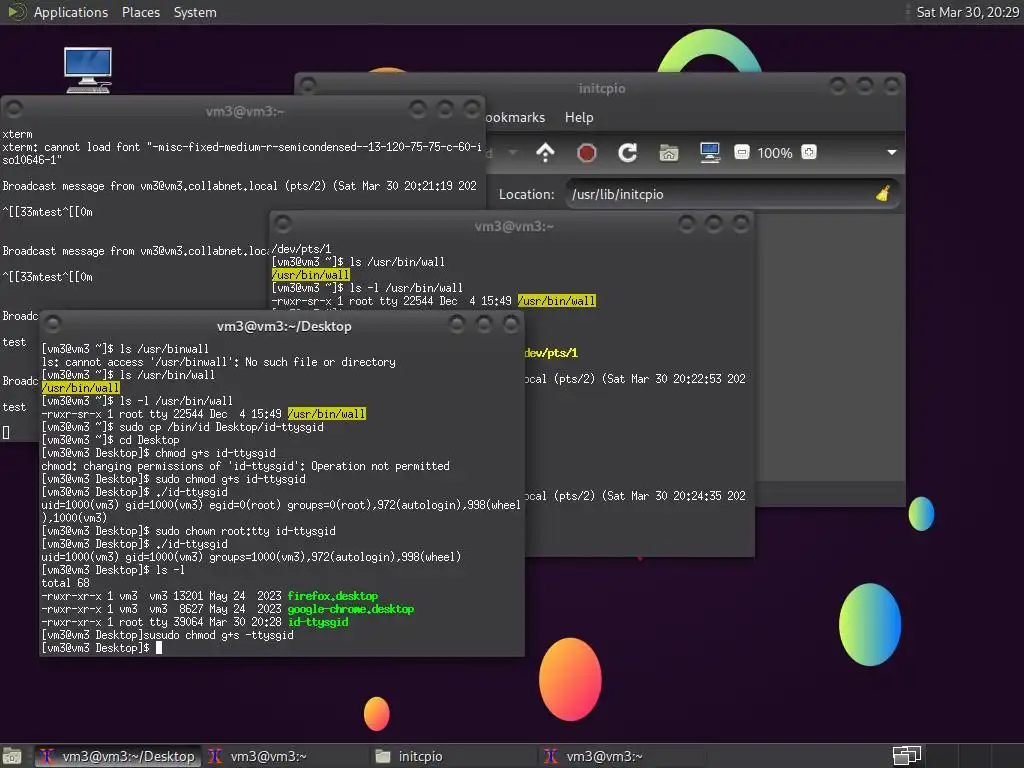The image size is (1024, 768).
Task: Clear the location field with broom icon
Action: pyautogui.click(x=883, y=194)
